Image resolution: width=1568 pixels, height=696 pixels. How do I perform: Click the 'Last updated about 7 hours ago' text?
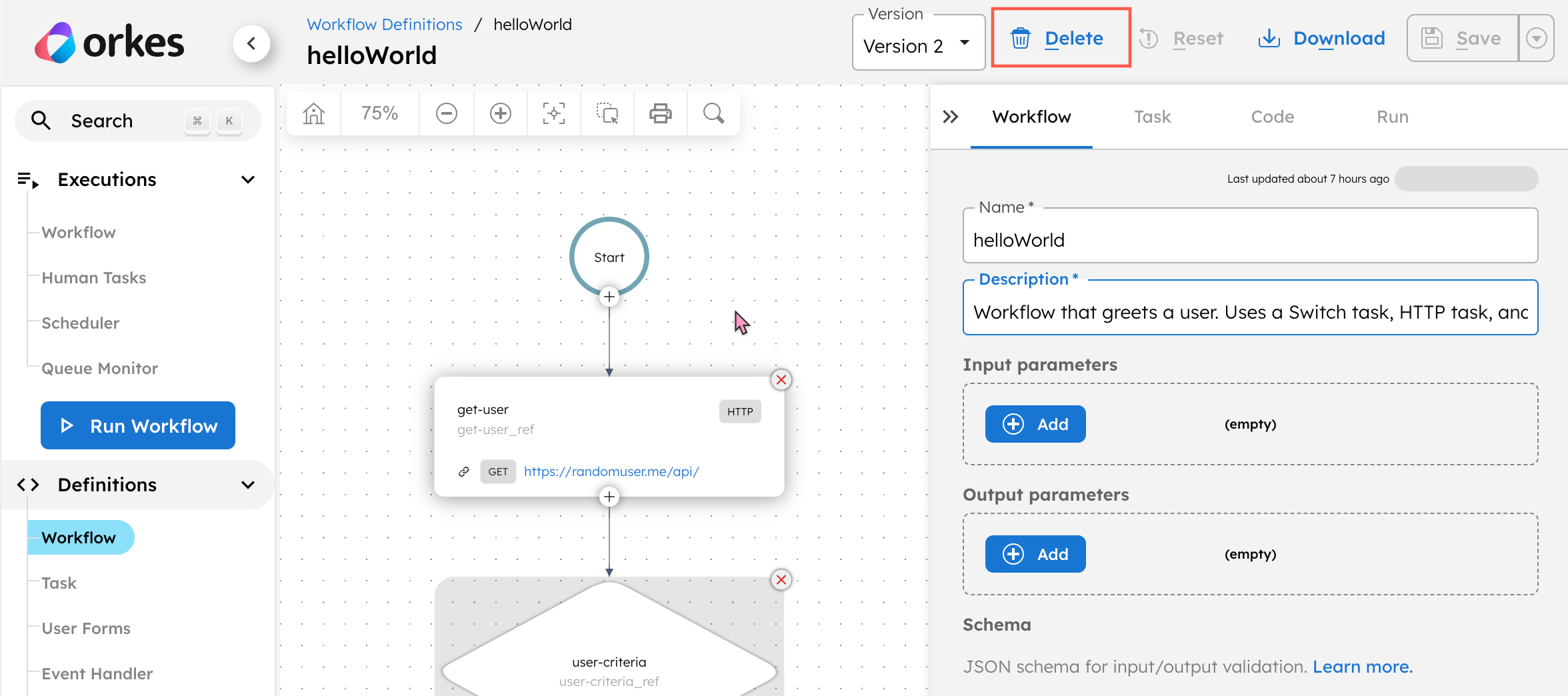[1308, 179]
